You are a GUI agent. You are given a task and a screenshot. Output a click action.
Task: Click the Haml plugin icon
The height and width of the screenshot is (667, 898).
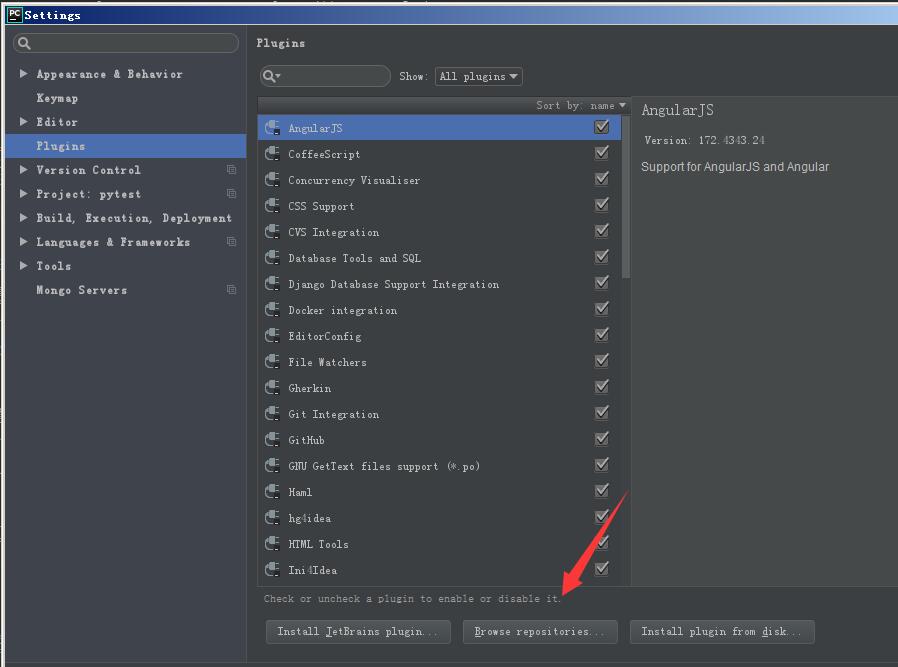(272, 491)
